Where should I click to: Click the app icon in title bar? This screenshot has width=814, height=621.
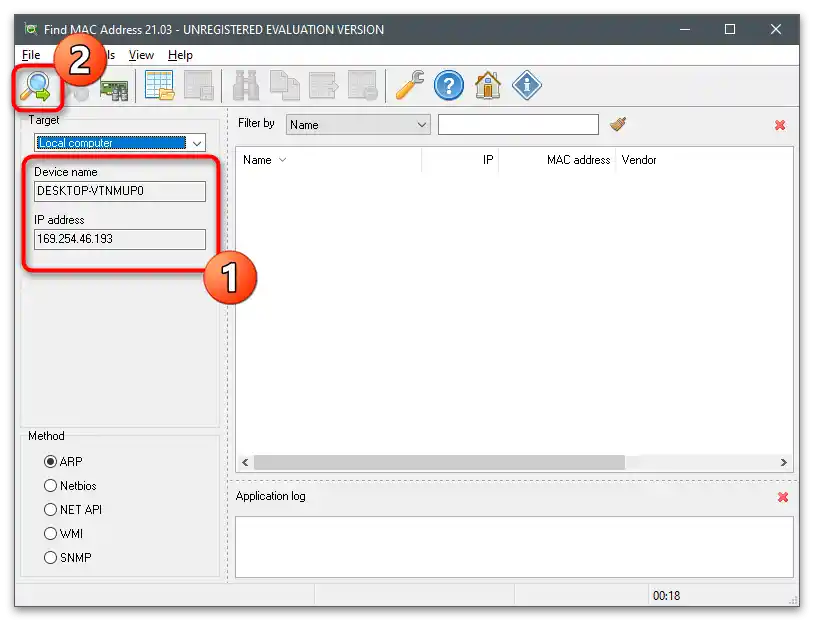[31, 30]
